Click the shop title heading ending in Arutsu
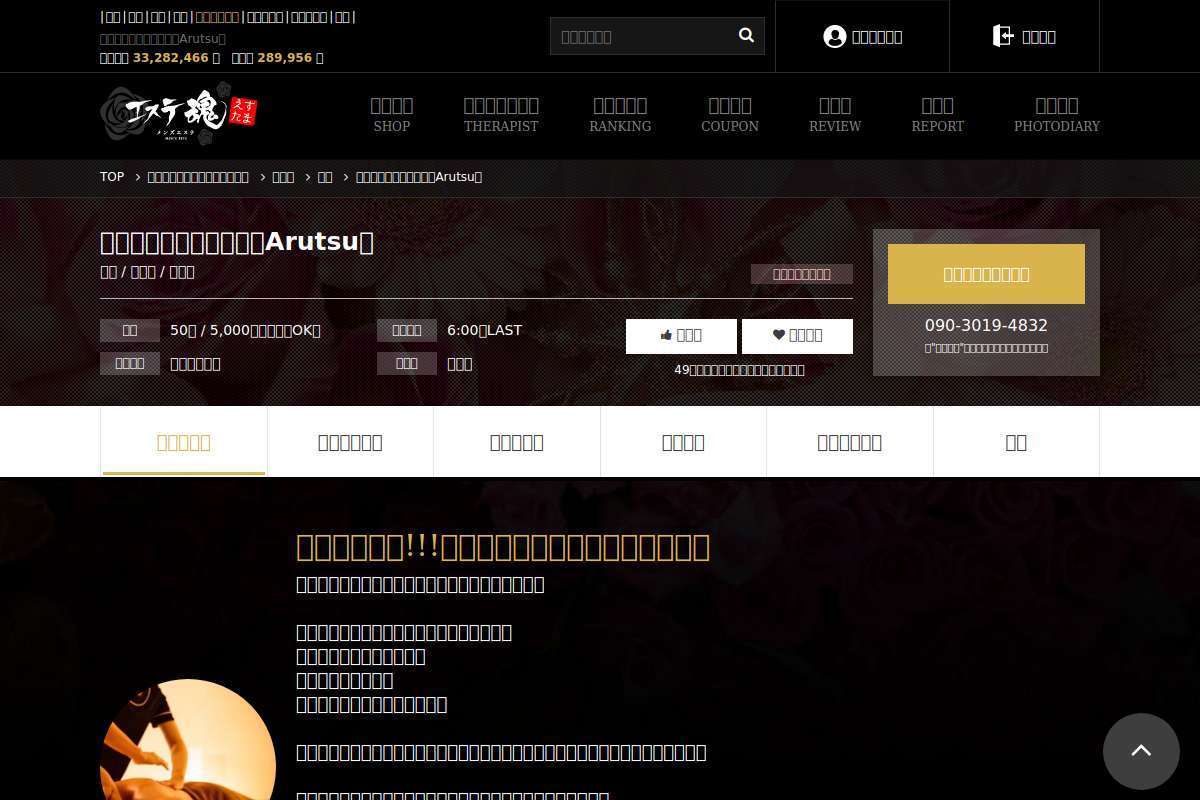The image size is (1200, 800). 237,242
